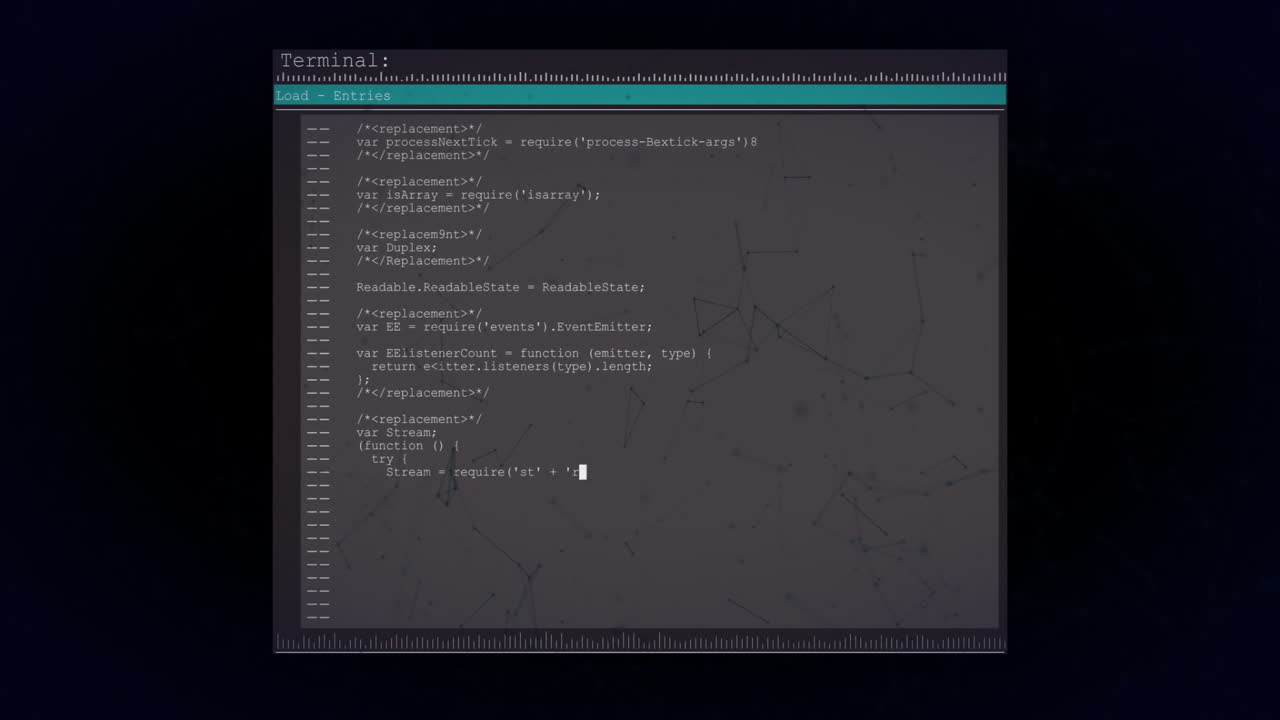Select the var isArray = require('isarray'); line
Image resolution: width=1280 pixels, height=720 pixels.
tap(478, 194)
